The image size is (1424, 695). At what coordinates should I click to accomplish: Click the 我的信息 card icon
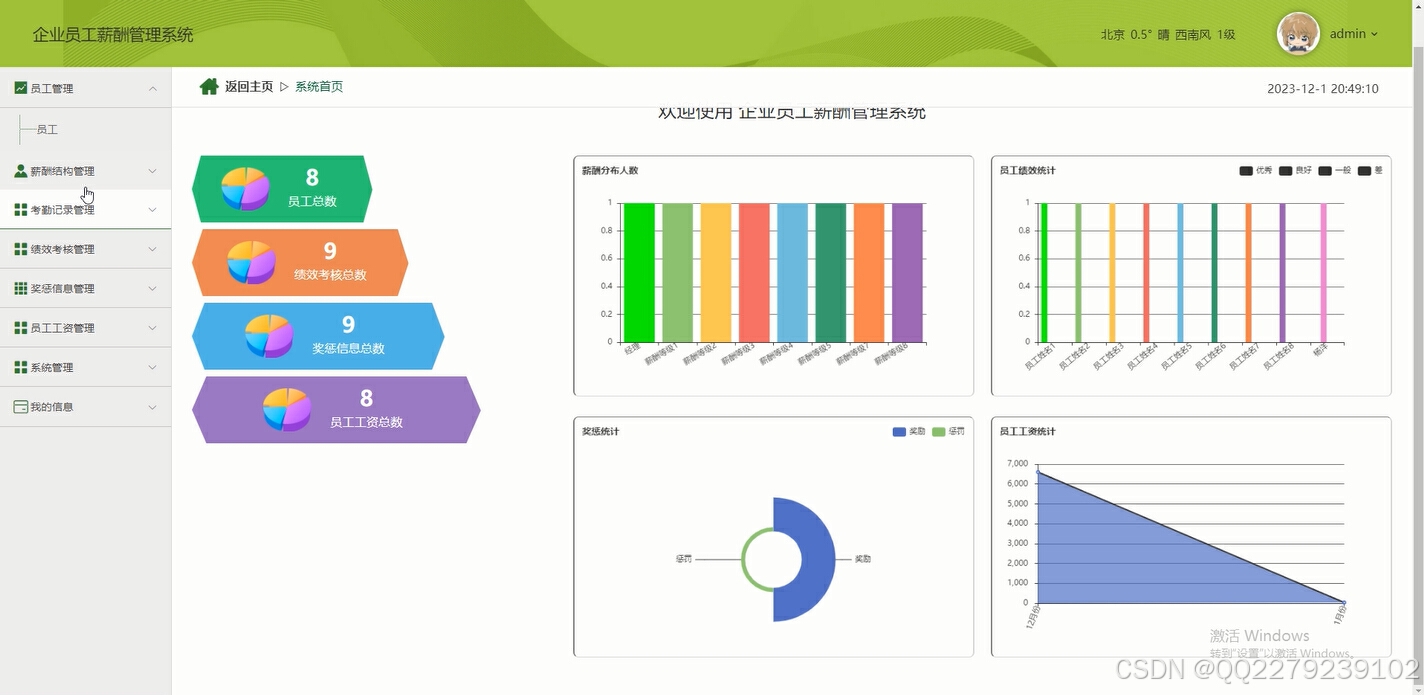click(19, 406)
